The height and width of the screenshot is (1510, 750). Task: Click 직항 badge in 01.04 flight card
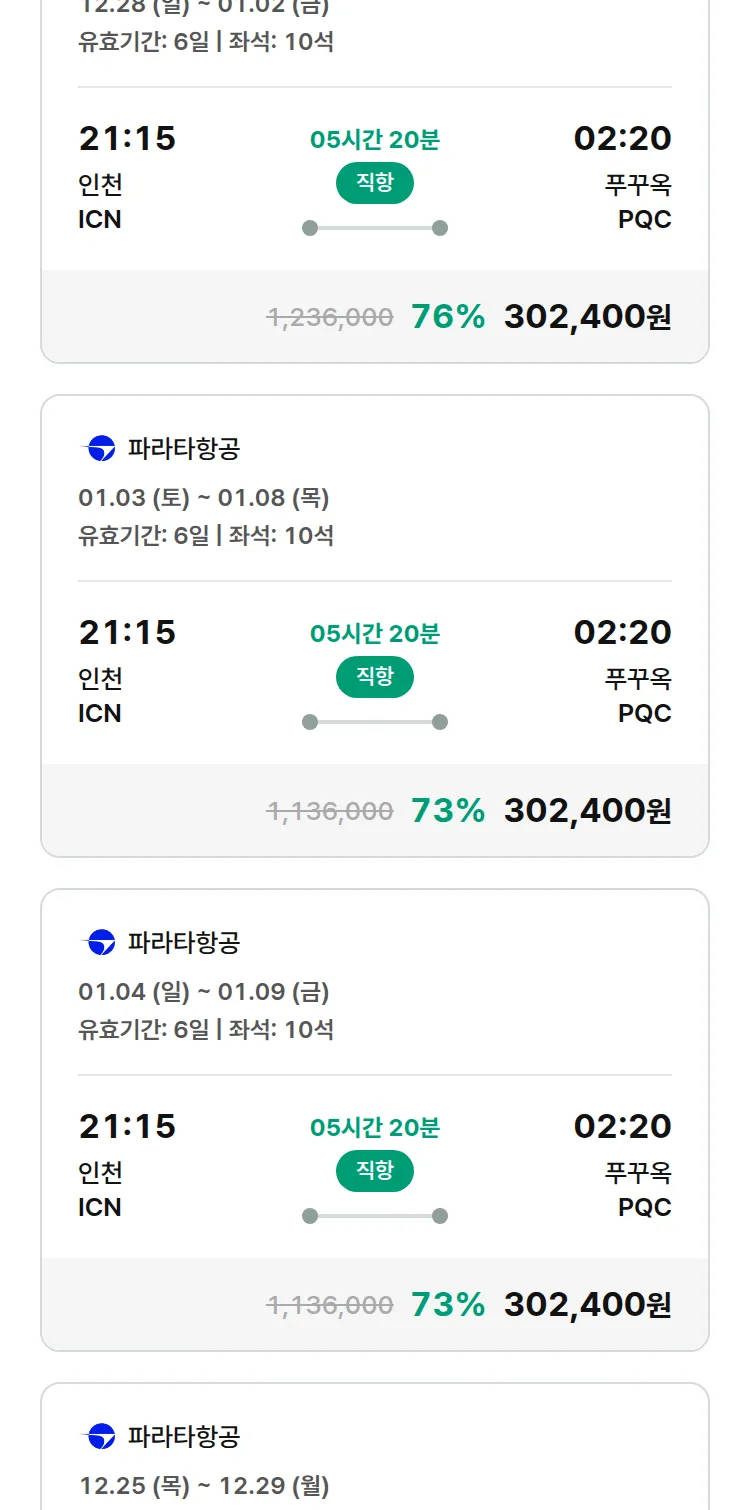374,1171
